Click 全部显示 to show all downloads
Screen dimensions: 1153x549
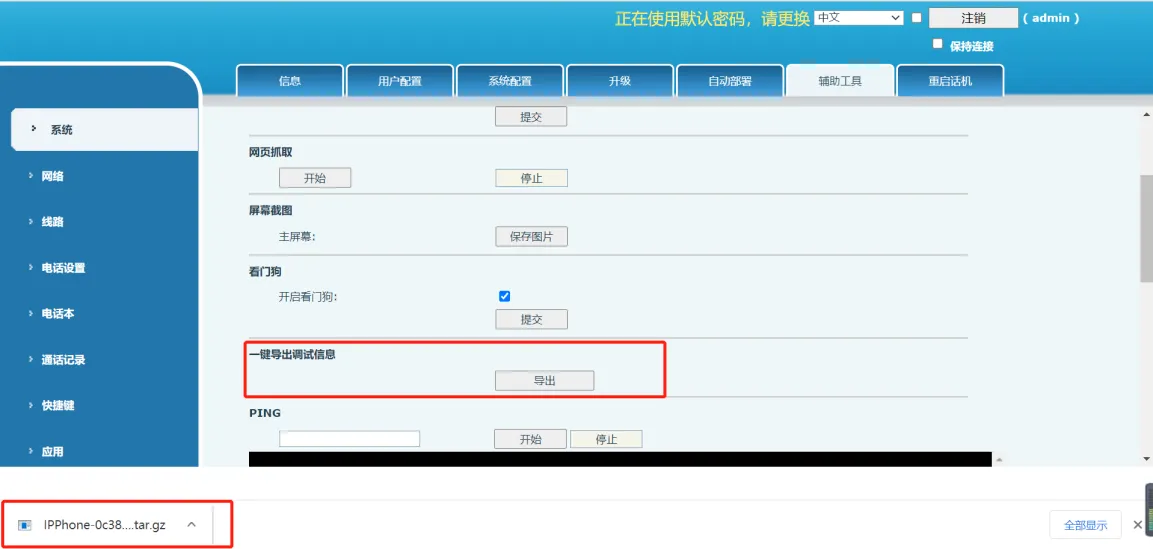(x=1085, y=525)
